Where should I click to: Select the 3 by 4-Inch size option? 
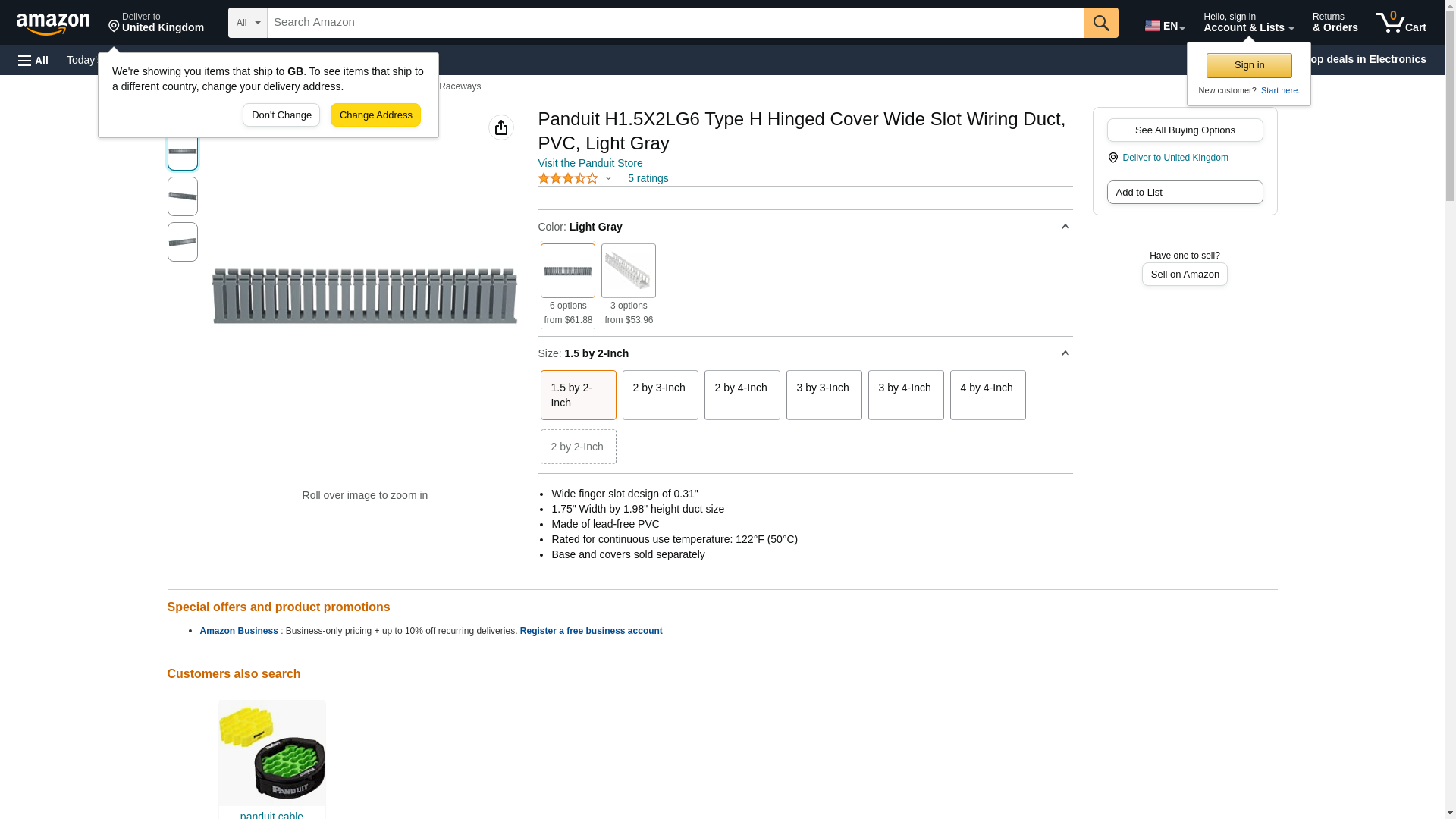click(x=905, y=395)
